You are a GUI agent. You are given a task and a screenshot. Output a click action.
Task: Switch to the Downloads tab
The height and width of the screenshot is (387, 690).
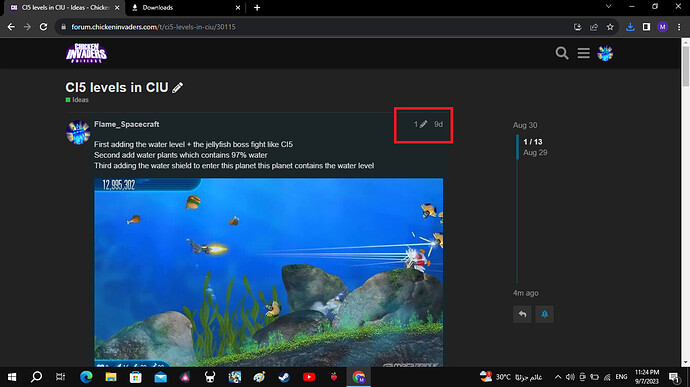(x=185, y=7)
